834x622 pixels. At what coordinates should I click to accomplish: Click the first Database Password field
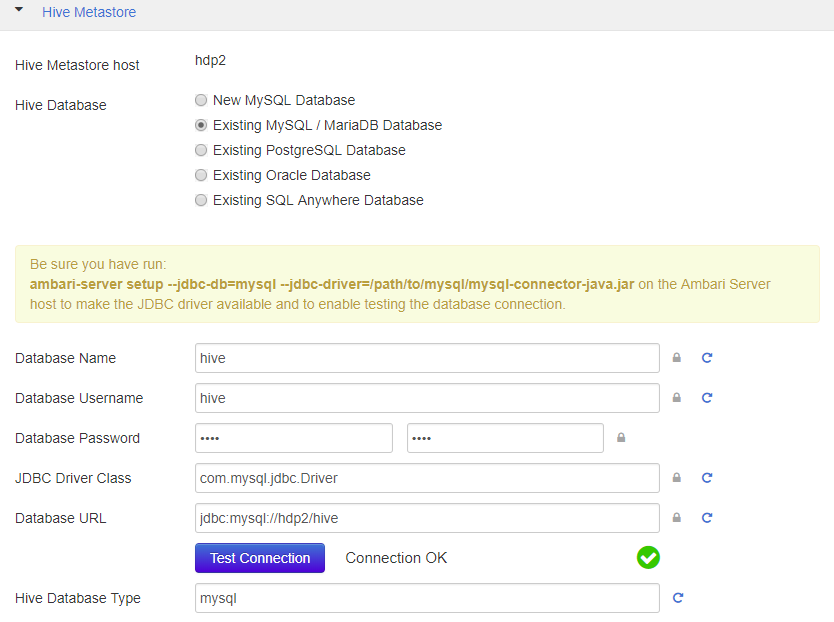[x=294, y=438]
